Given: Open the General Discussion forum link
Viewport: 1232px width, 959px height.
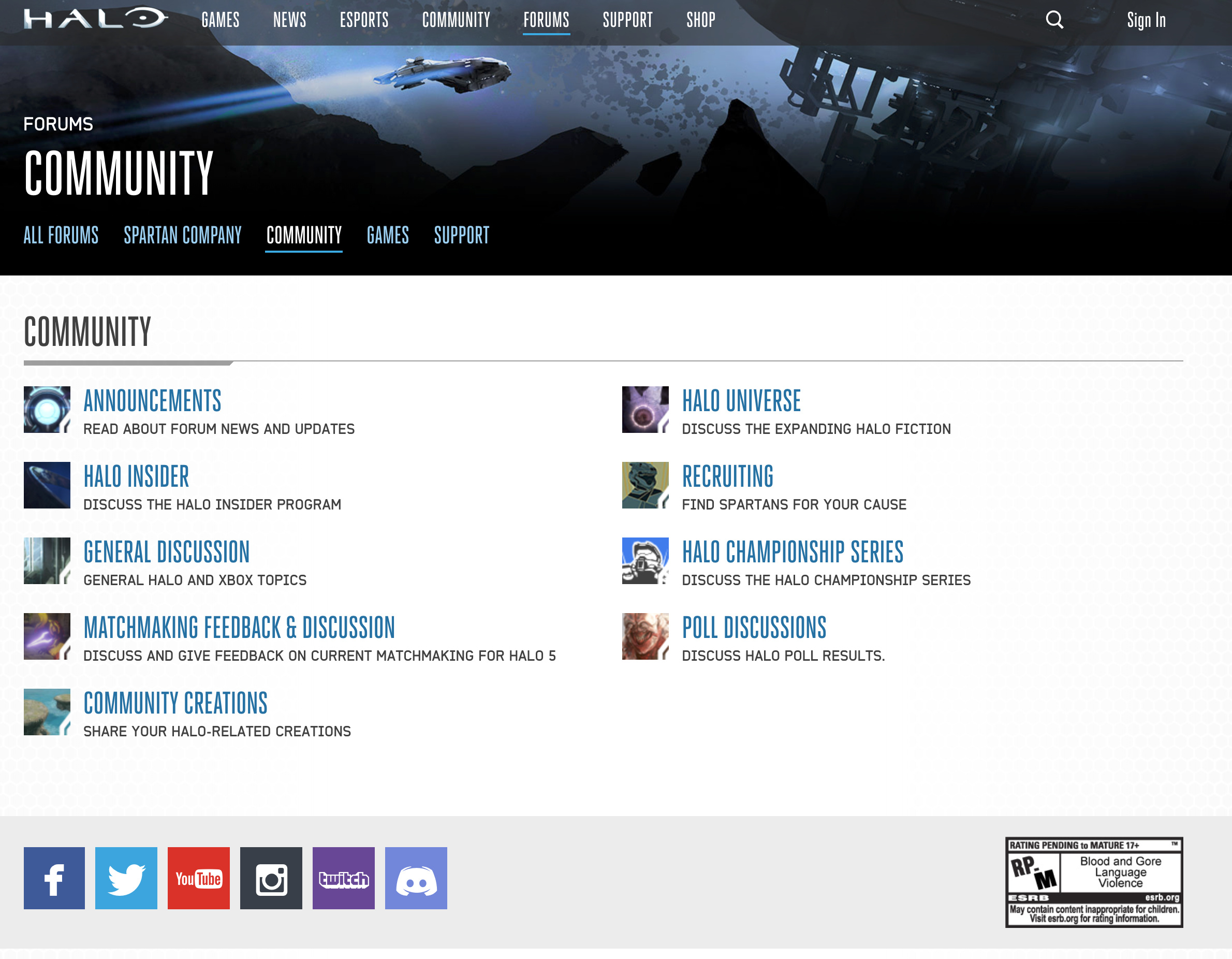Looking at the screenshot, I should click(166, 552).
